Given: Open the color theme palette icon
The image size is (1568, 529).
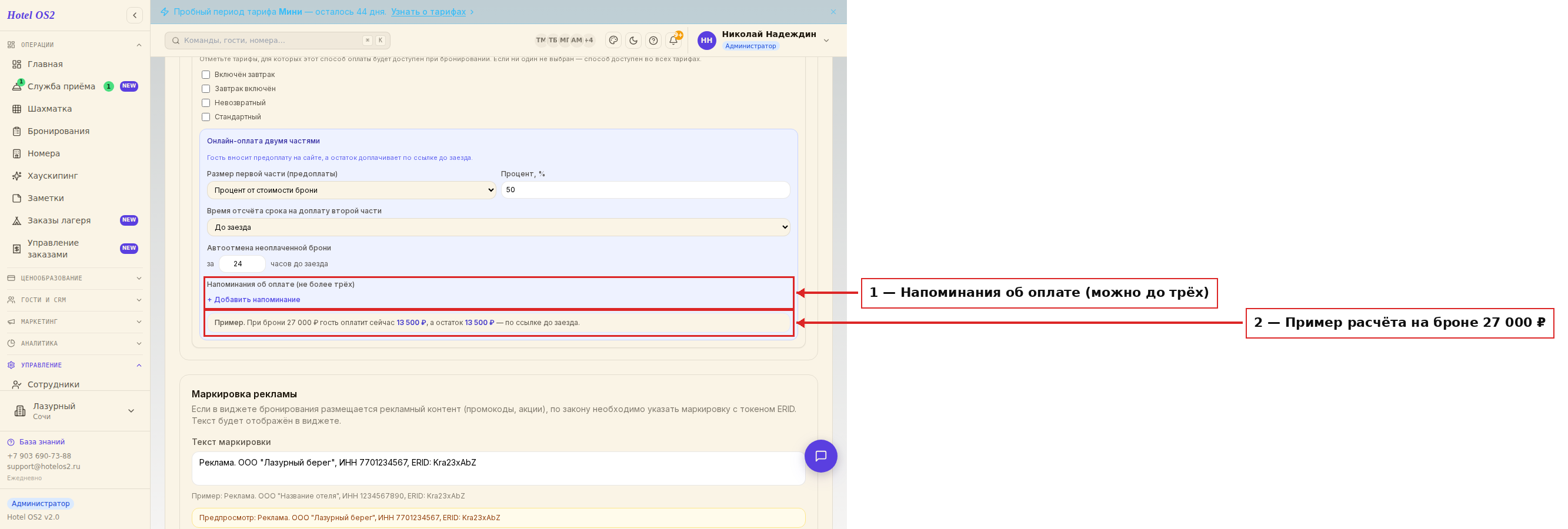Looking at the screenshot, I should [613, 40].
